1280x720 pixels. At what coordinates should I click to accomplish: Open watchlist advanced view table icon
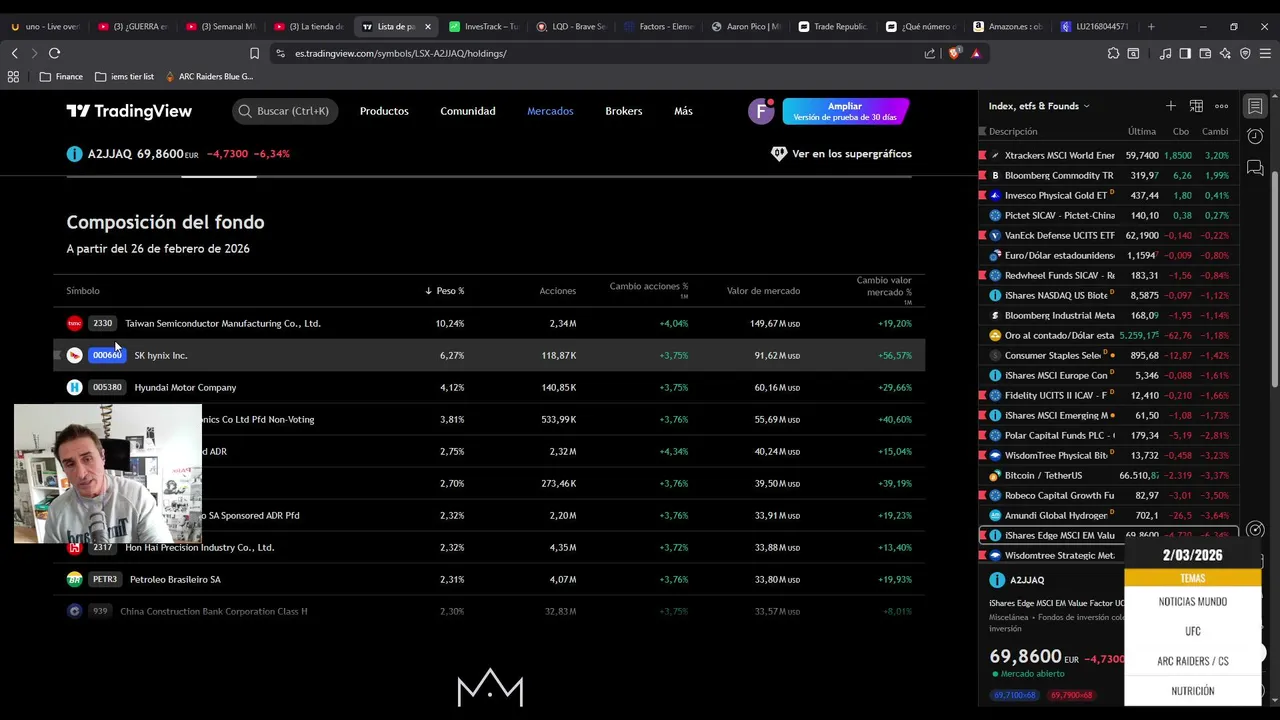click(1196, 106)
